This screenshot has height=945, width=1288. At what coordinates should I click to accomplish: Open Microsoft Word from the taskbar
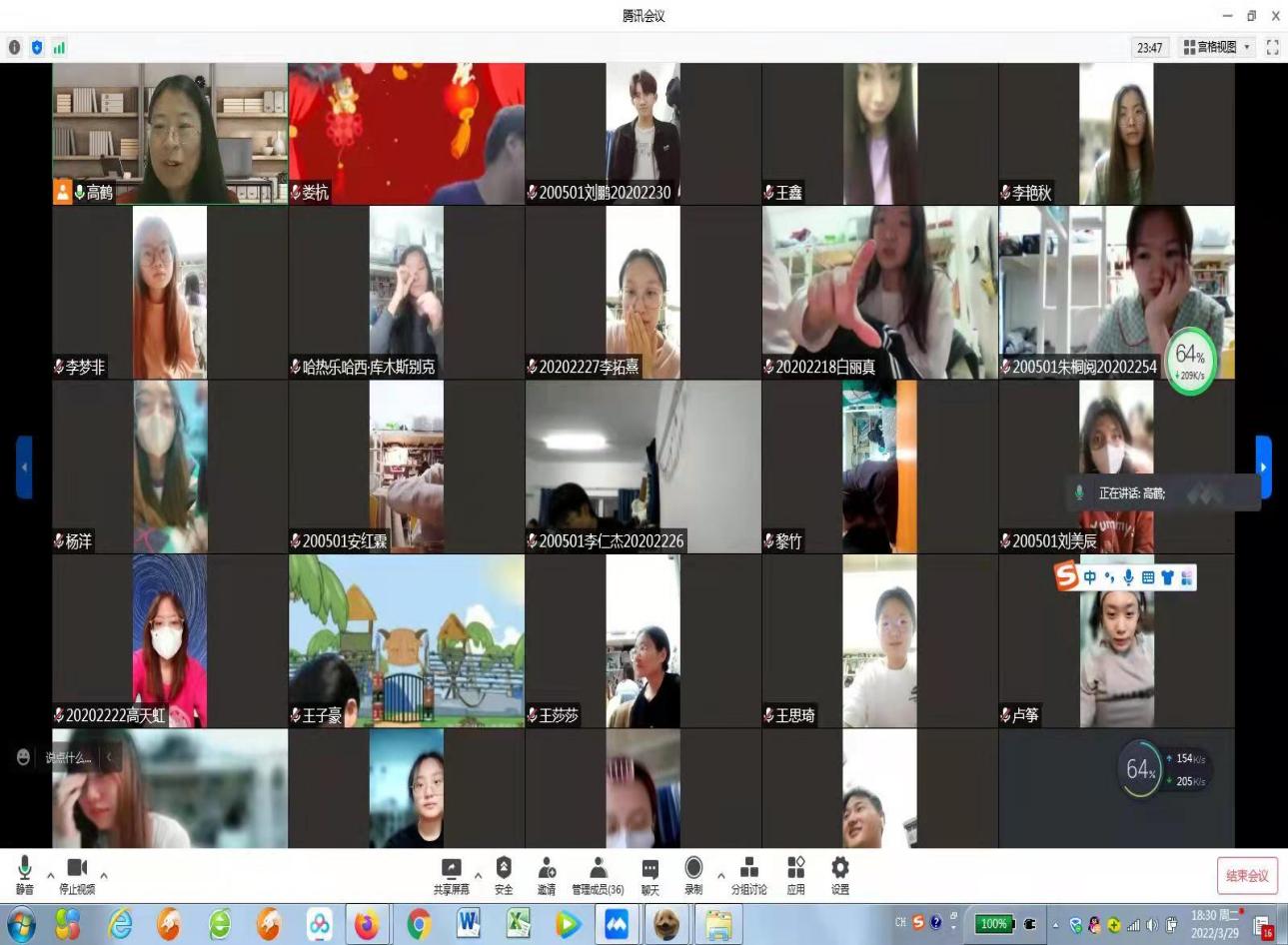tap(468, 924)
